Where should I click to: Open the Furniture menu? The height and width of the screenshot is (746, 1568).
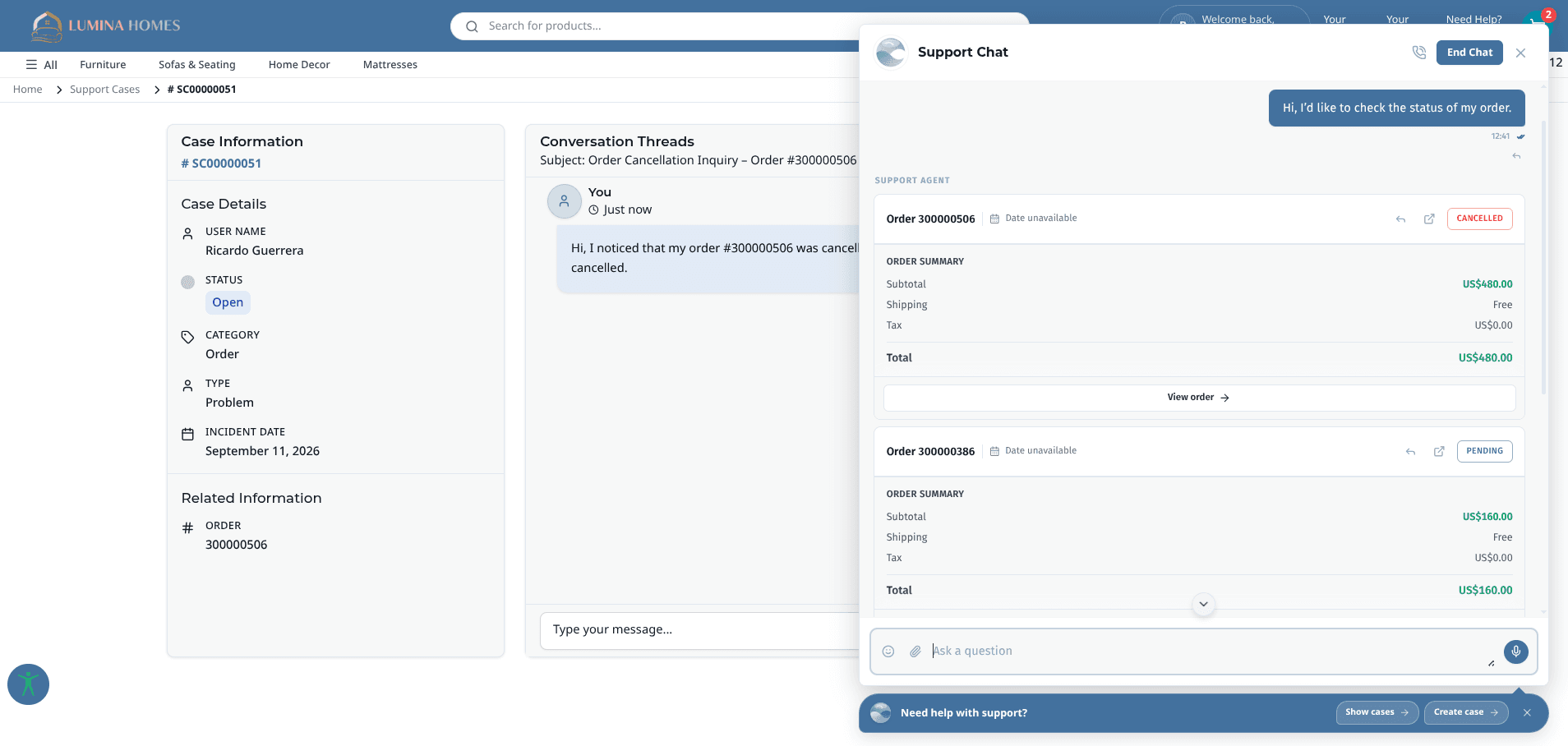coord(103,65)
